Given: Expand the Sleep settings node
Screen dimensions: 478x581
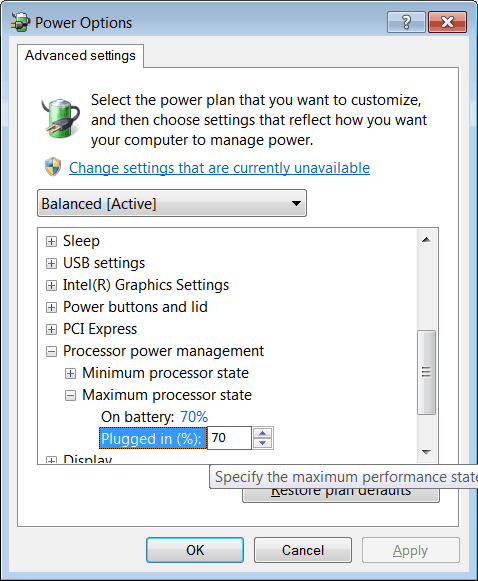Looking at the screenshot, I should pyautogui.click(x=51, y=242).
